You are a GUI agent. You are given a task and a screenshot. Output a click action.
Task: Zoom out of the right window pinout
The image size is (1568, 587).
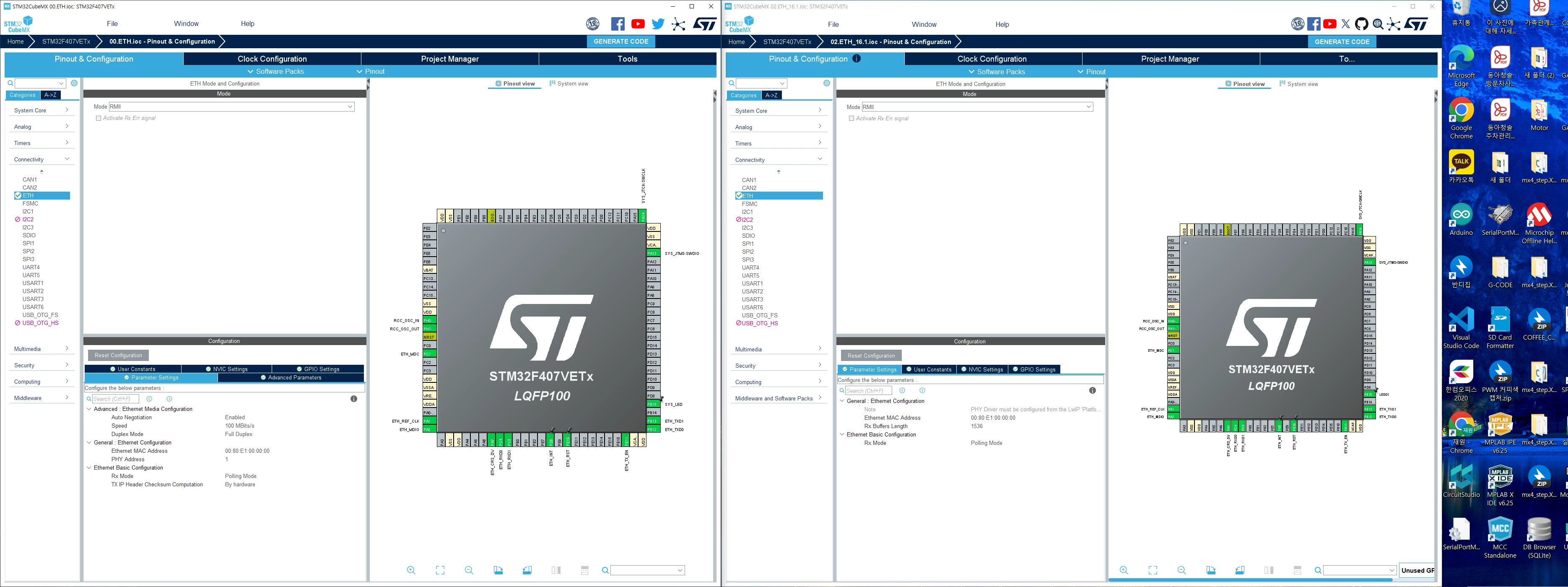click(1181, 570)
